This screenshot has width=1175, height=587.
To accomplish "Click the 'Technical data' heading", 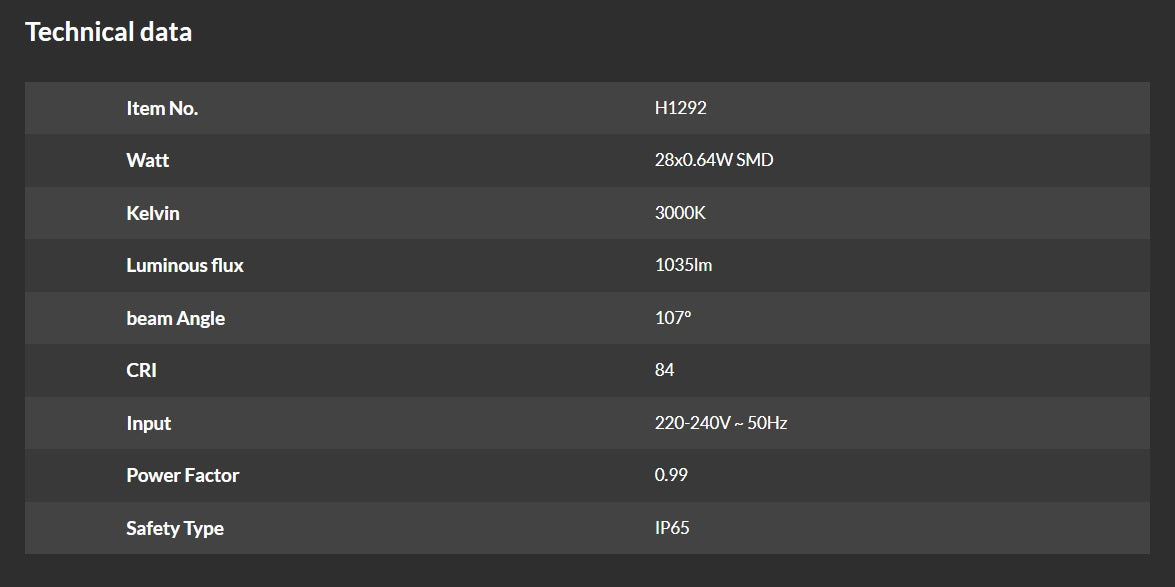I will pos(108,32).
